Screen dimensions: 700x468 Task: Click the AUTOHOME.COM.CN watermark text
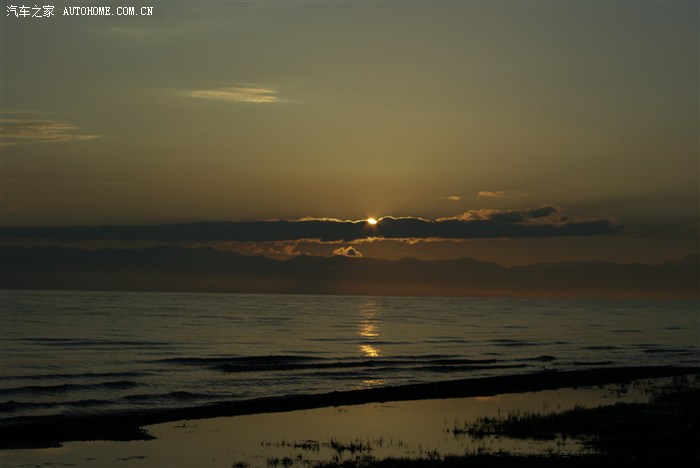(x=107, y=11)
